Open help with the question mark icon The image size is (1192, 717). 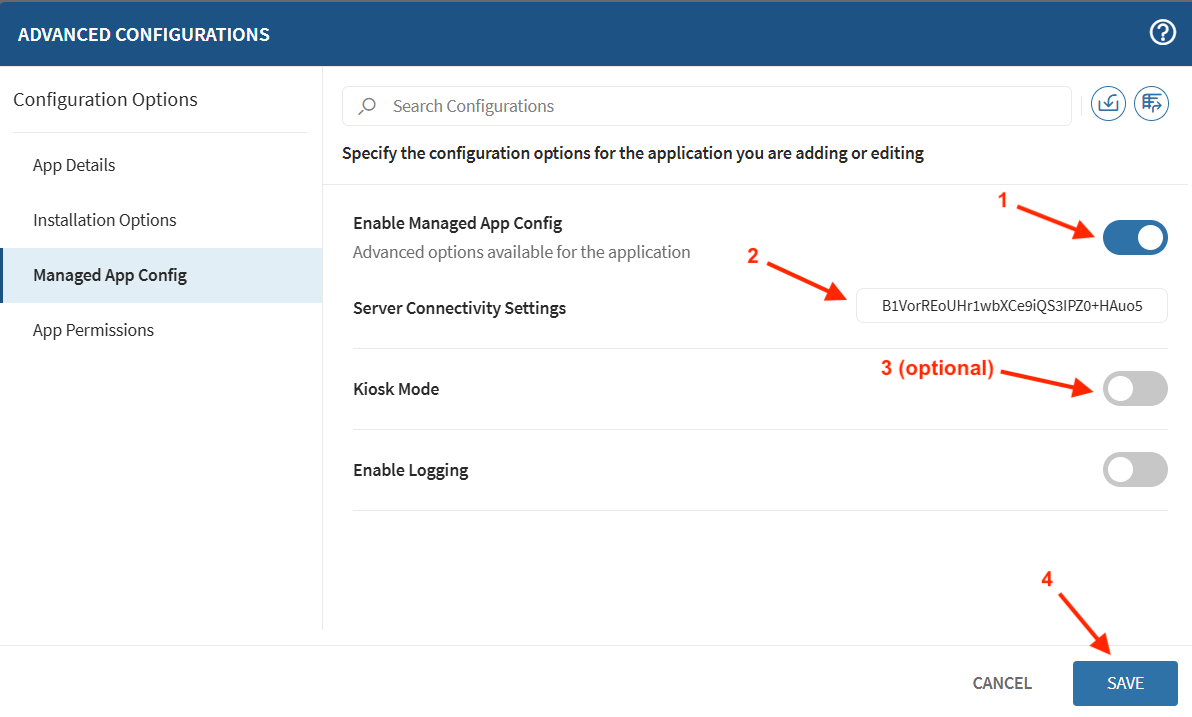[1162, 33]
